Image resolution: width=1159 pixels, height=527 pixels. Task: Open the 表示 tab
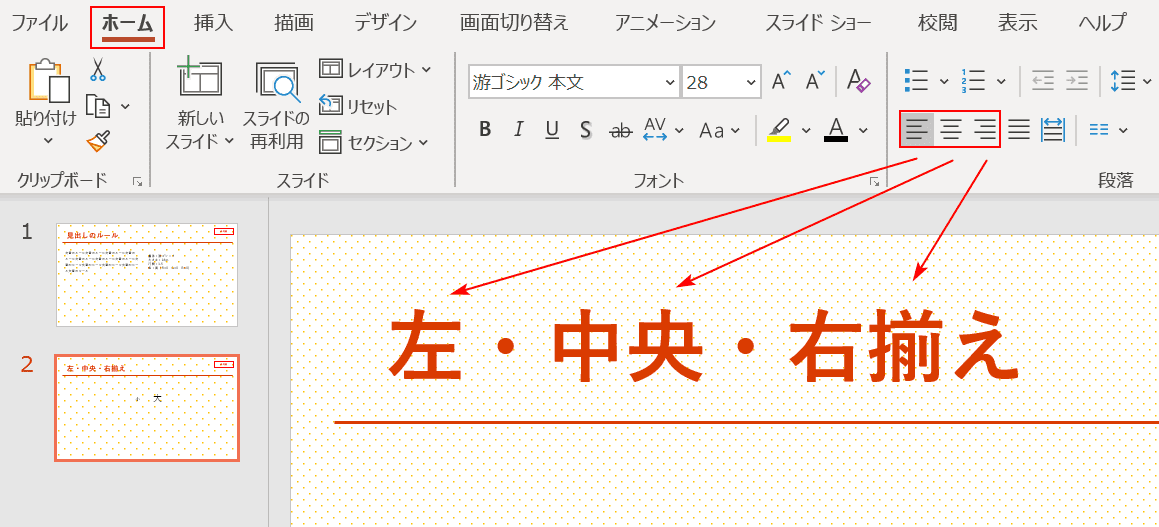[1018, 23]
